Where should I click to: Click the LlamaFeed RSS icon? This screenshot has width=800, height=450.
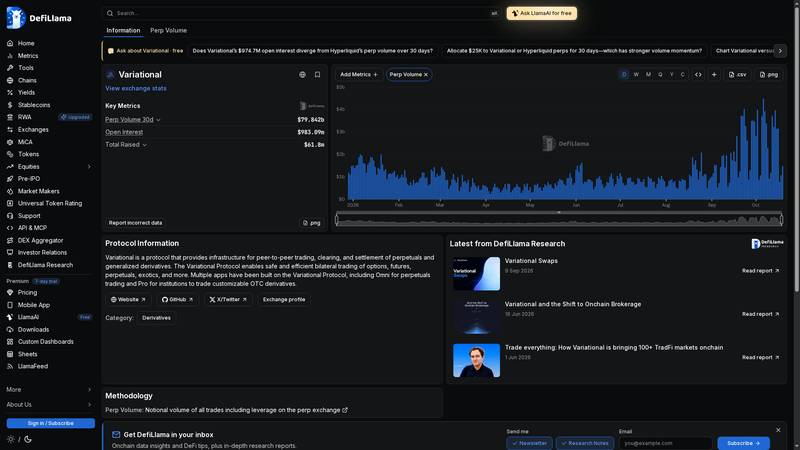[10, 366]
